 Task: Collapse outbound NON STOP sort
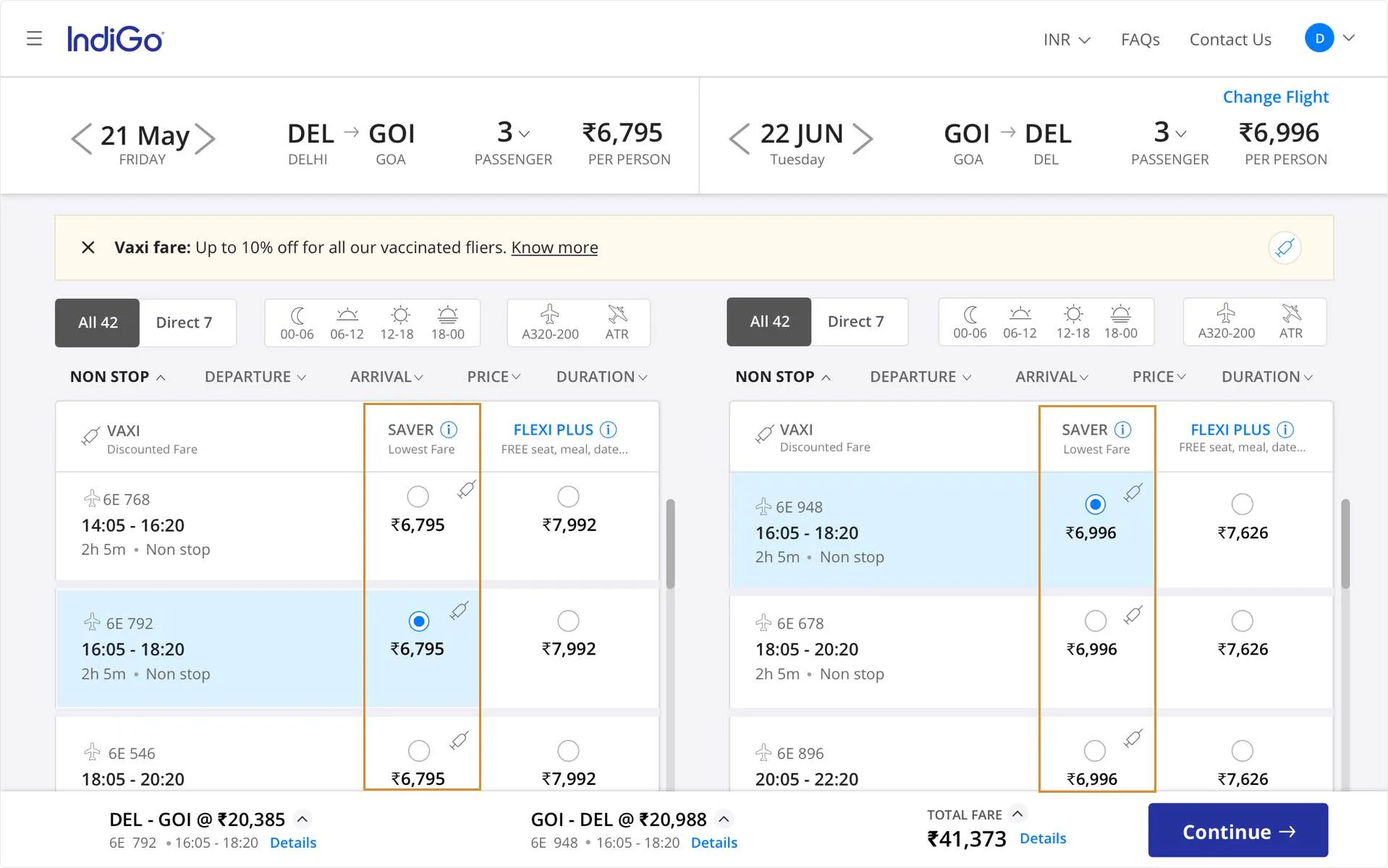tap(117, 377)
